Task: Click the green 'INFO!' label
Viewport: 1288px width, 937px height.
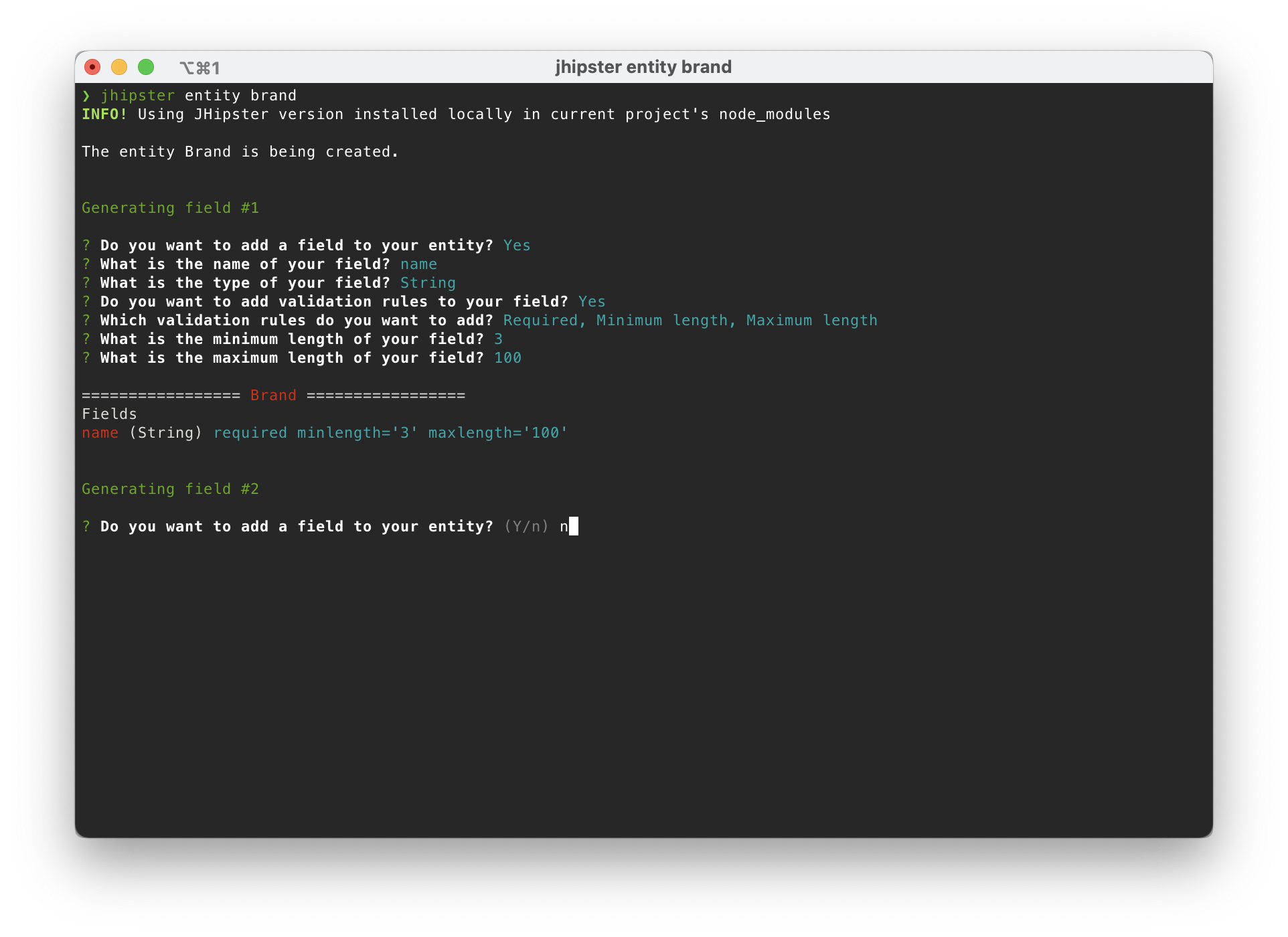Action: (x=104, y=114)
